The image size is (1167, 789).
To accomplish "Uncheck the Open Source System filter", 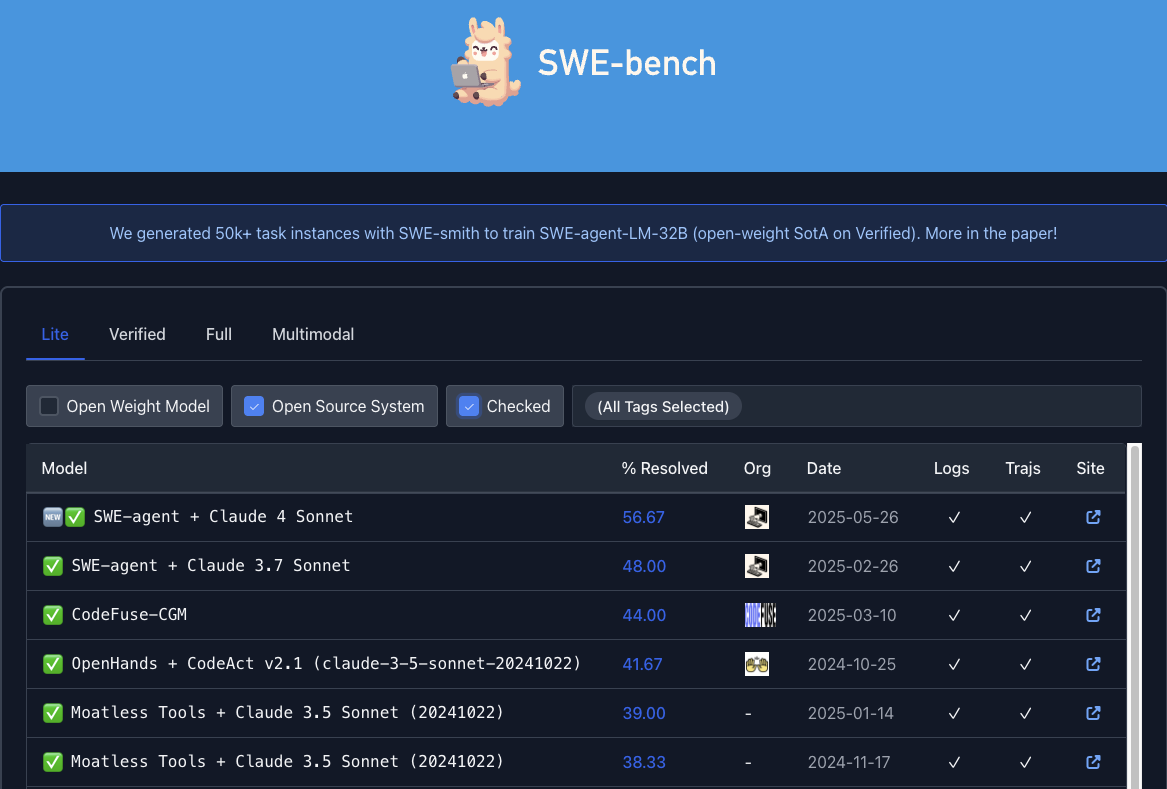I will pyautogui.click(x=254, y=406).
